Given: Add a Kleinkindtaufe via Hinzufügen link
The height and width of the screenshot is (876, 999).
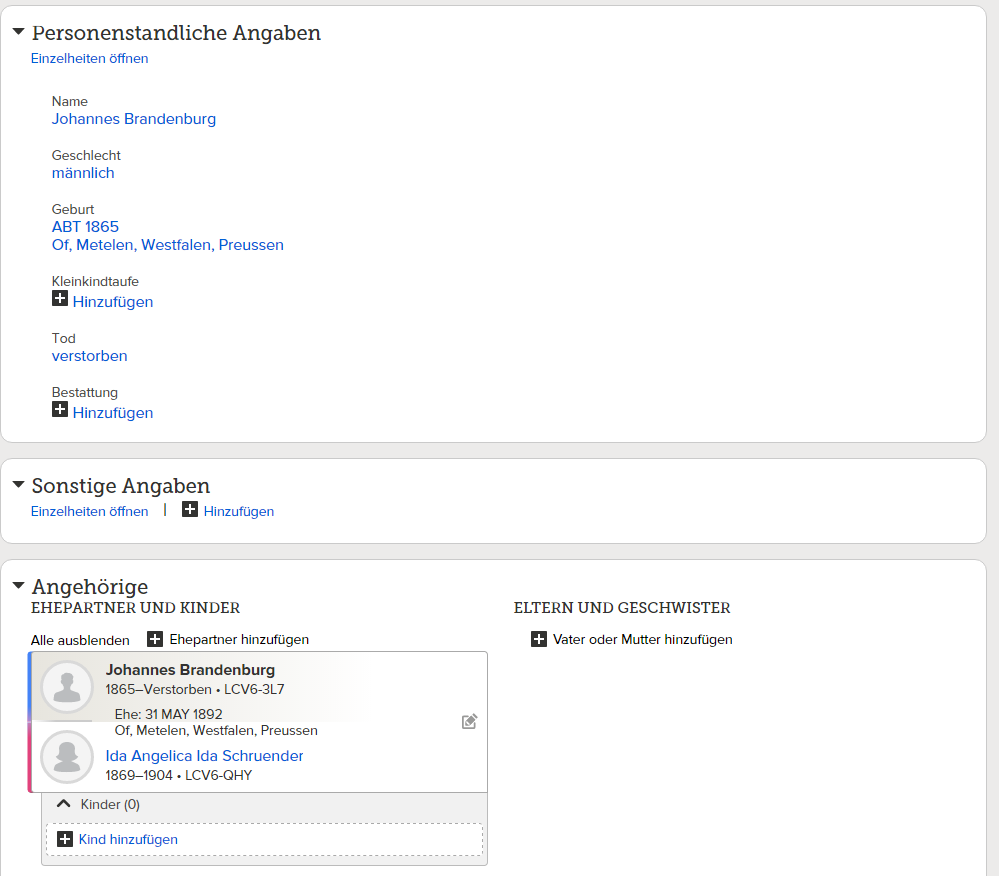Looking at the screenshot, I should tap(113, 302).
